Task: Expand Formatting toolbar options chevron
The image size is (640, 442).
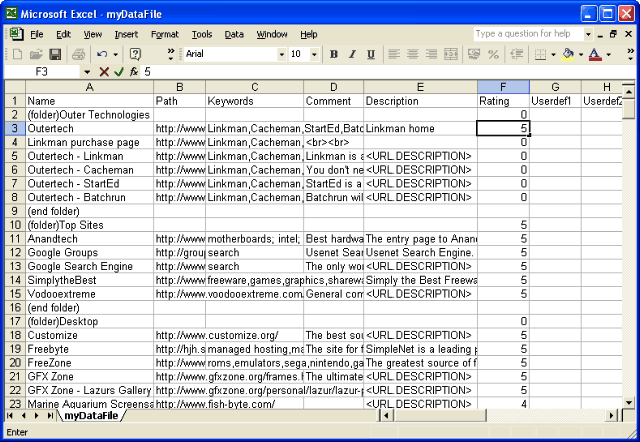Action: 630,54
